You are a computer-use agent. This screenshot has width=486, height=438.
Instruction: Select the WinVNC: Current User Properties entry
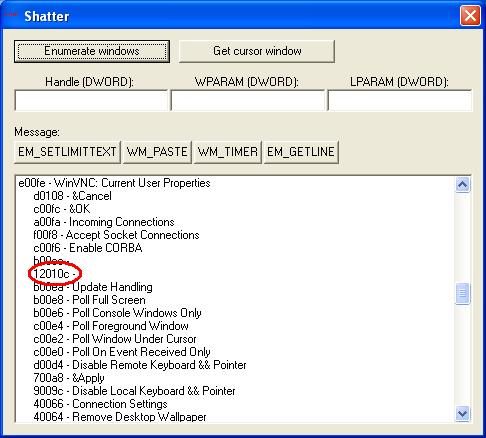(114, 183)
